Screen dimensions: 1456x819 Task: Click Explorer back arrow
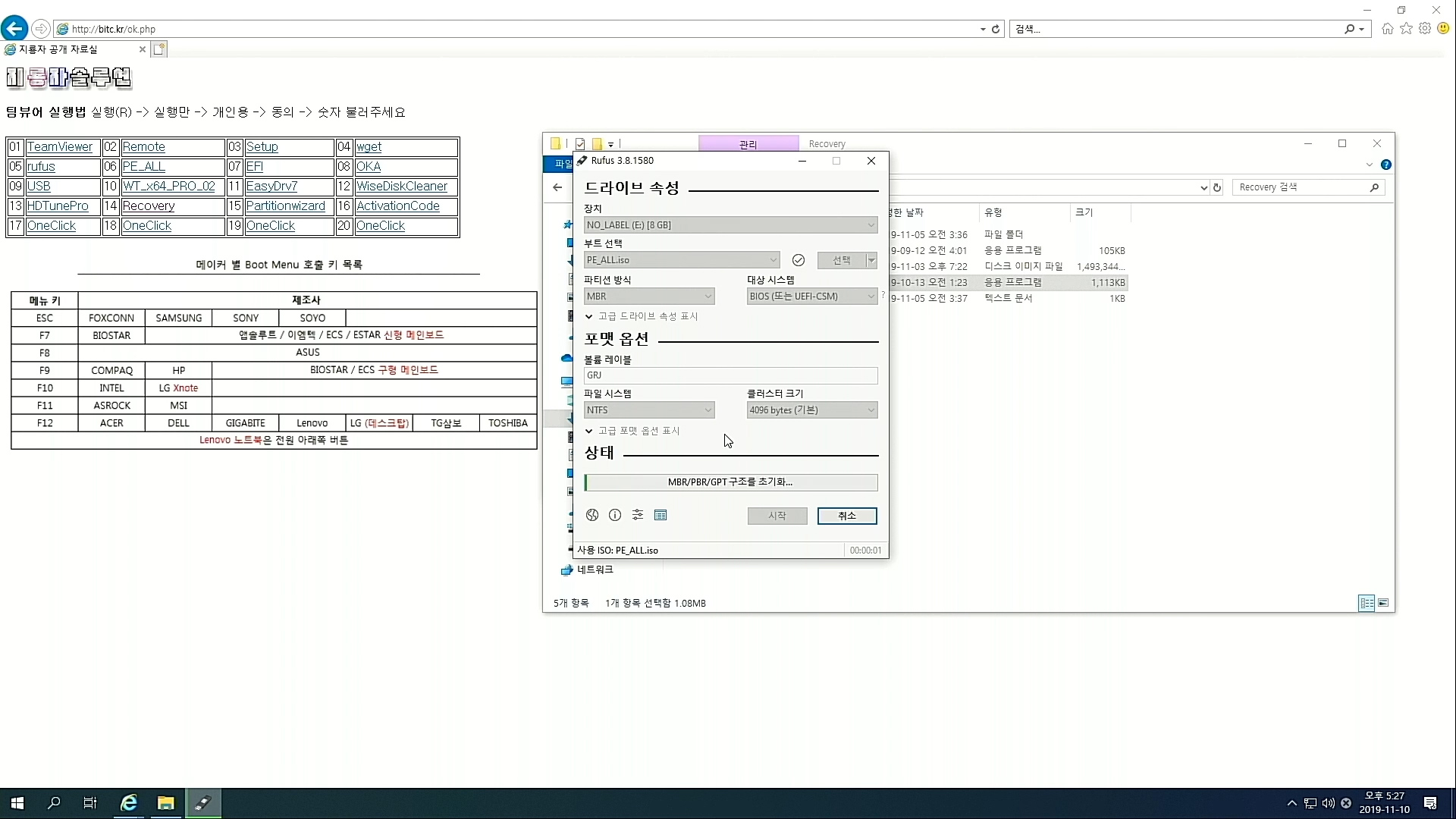click(x=557, y=187)
